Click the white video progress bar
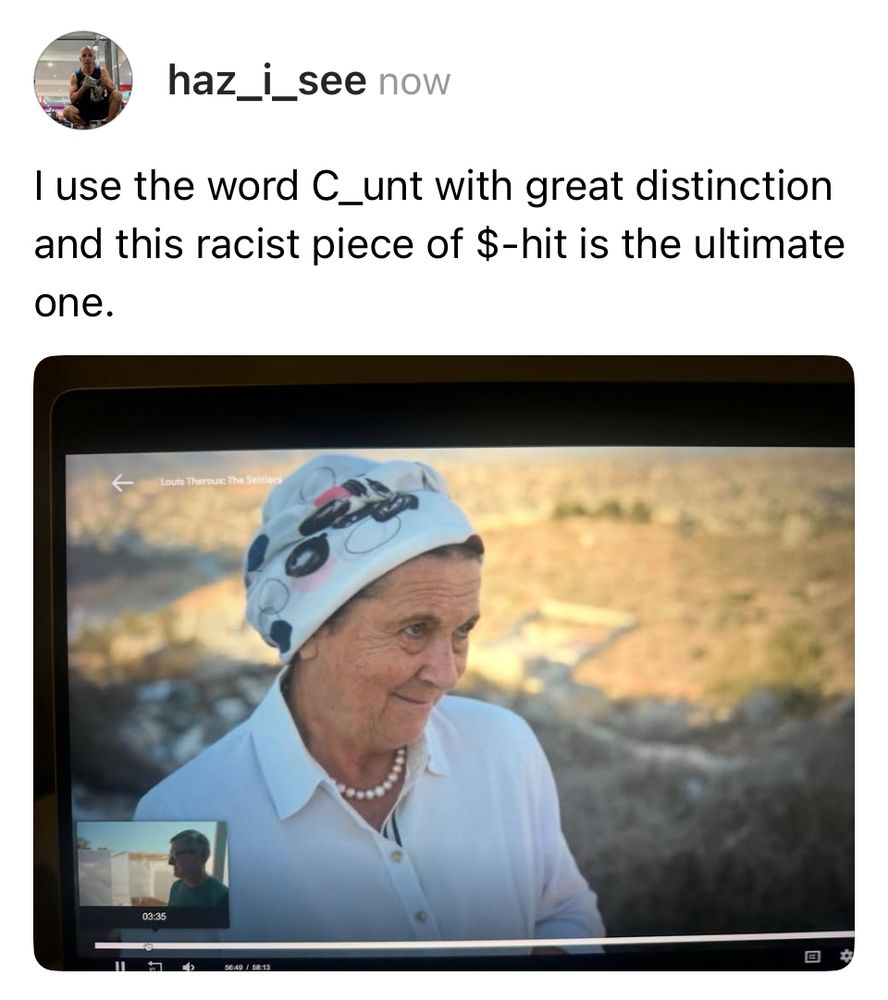888x1000 pixels. [x=474, y=941]
